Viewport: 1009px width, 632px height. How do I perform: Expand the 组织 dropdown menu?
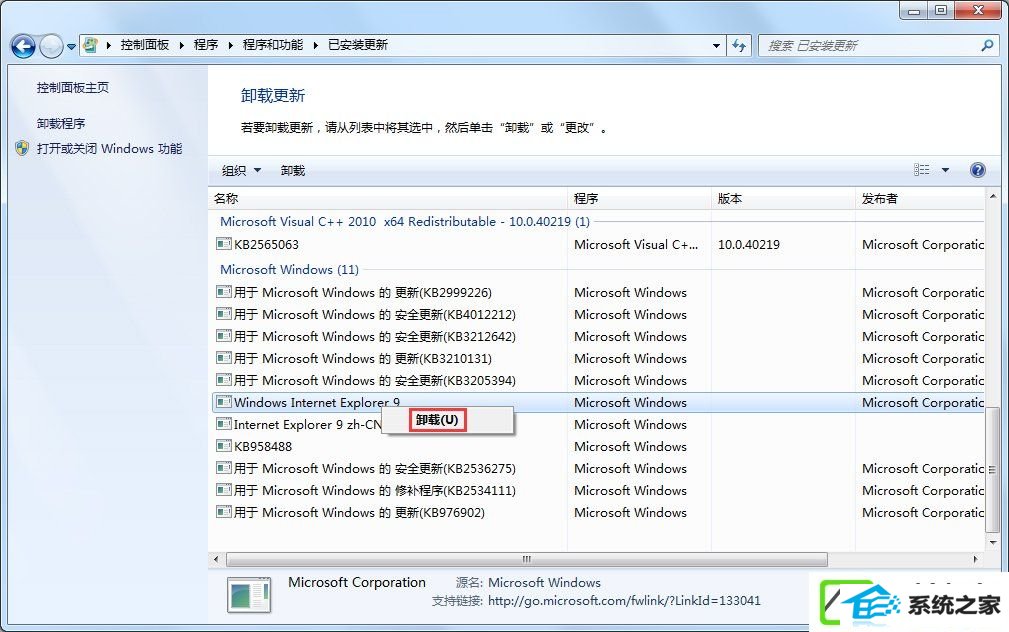[241, 171]
